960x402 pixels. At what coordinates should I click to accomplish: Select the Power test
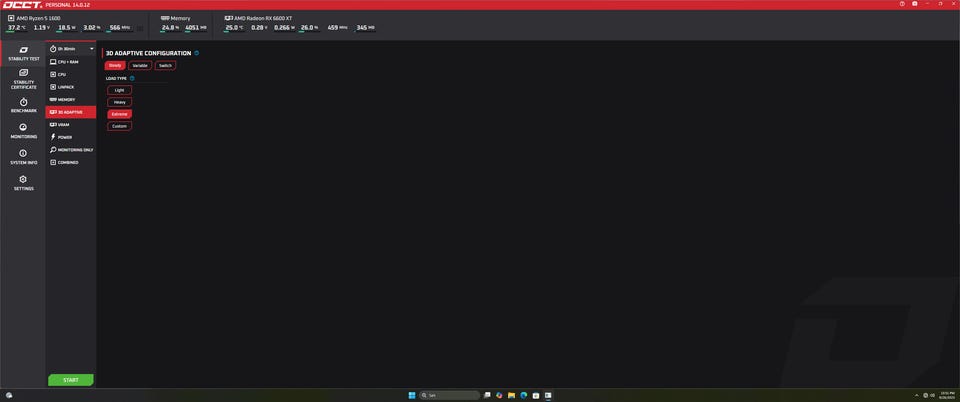pyautogui.click(x=71, y=137)
